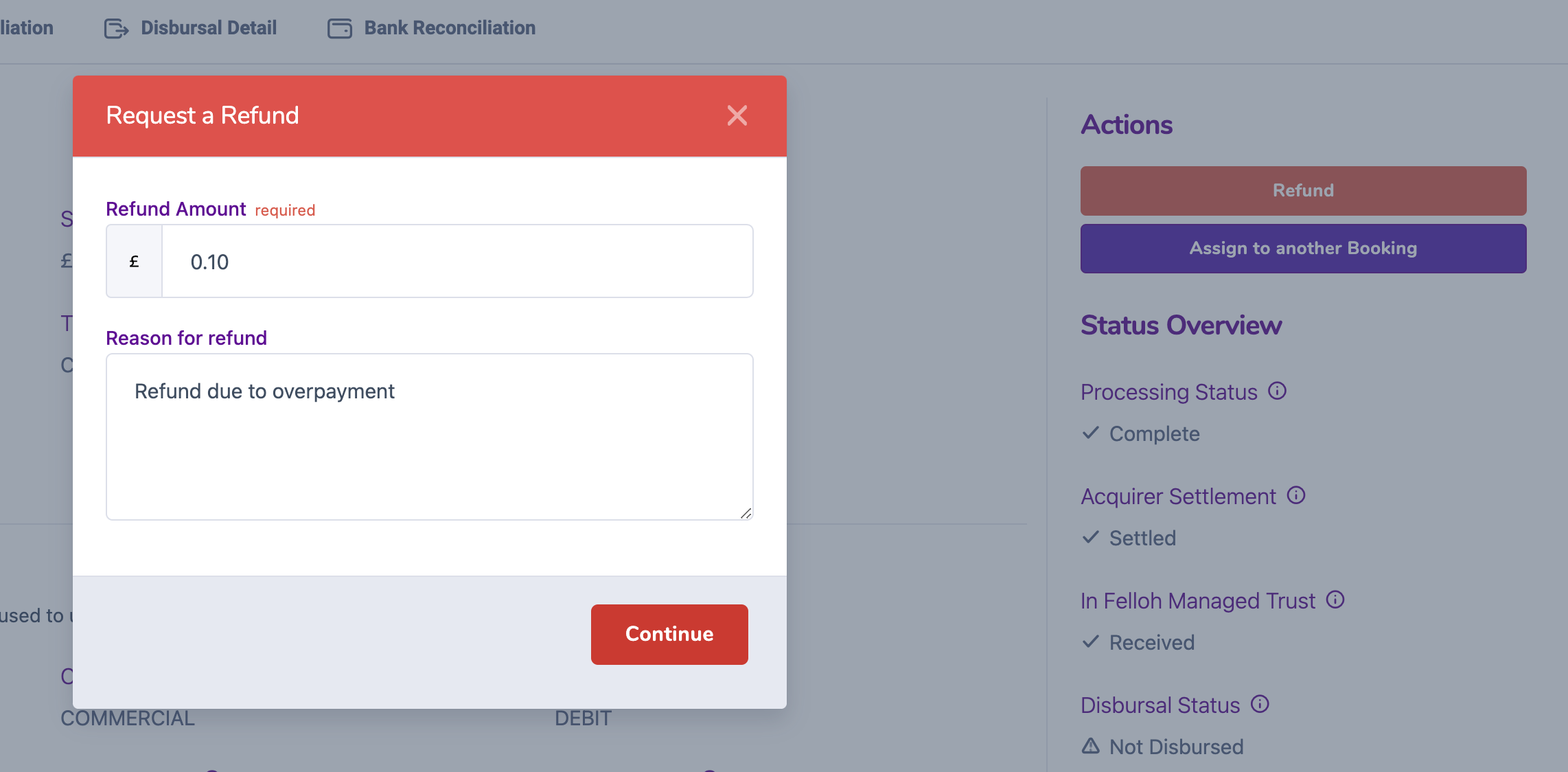The width and height of the screenshot is (1568, 772).
Task: Click Assign to another Booking button
Action: tap(1303, 248)
